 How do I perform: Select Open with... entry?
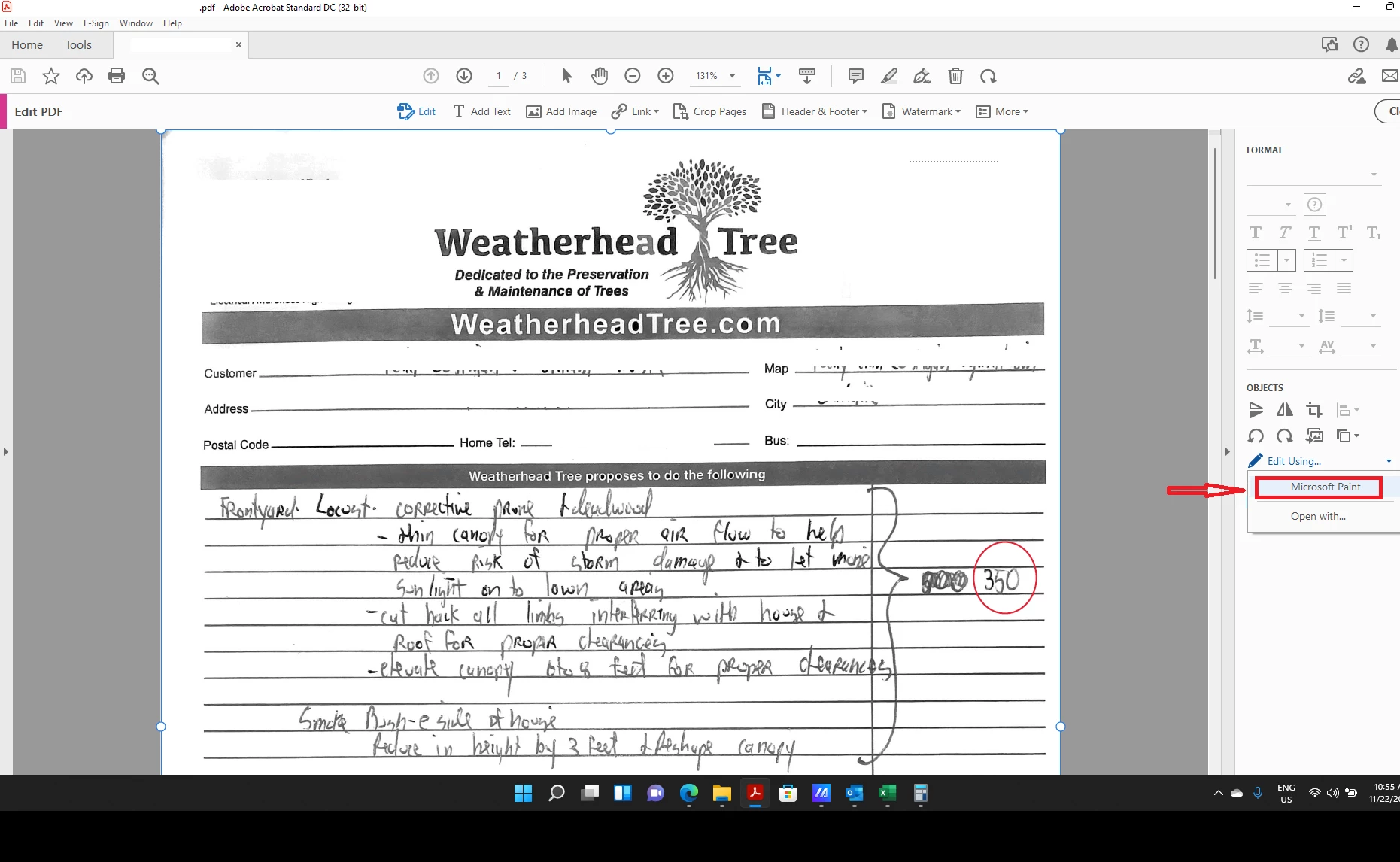coord(1318,516)
